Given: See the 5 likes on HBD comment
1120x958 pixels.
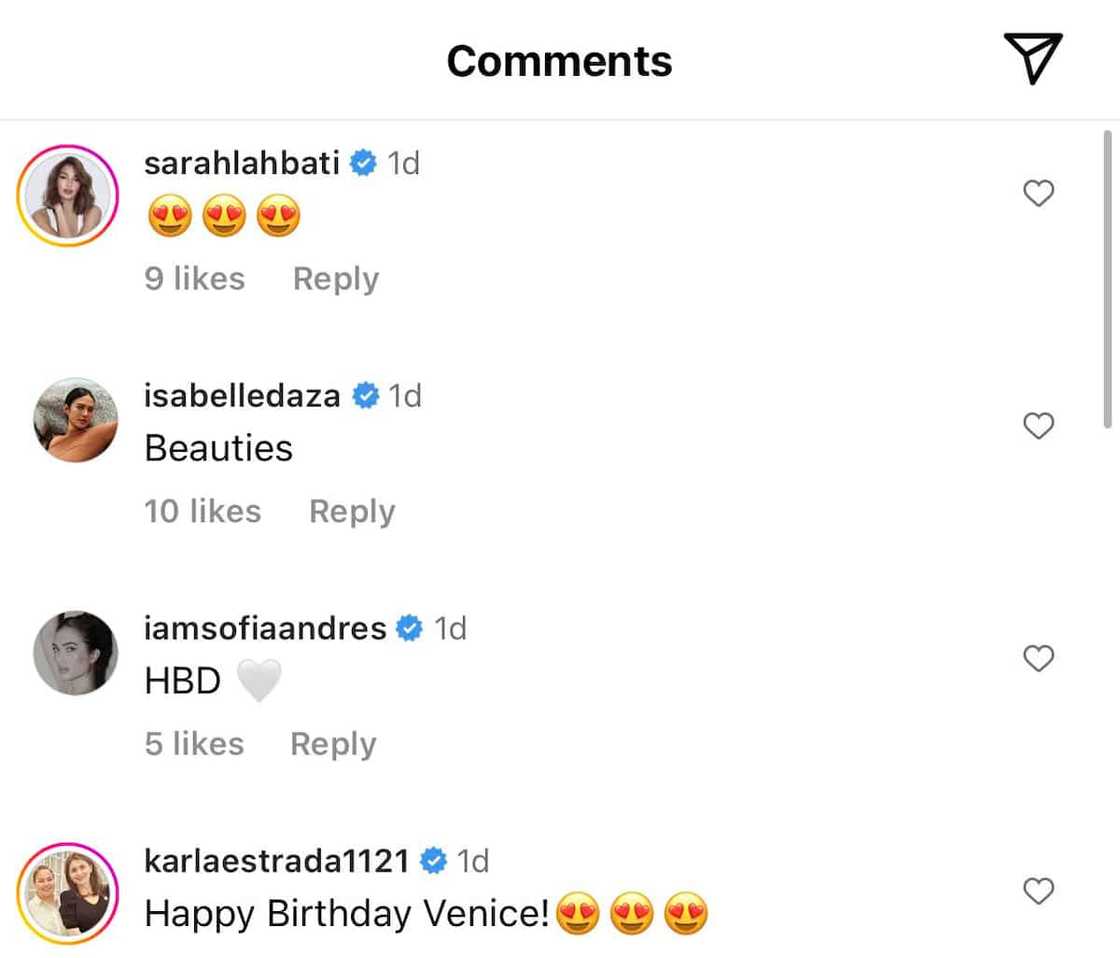Looking at the screenshot, I should 194,744.
